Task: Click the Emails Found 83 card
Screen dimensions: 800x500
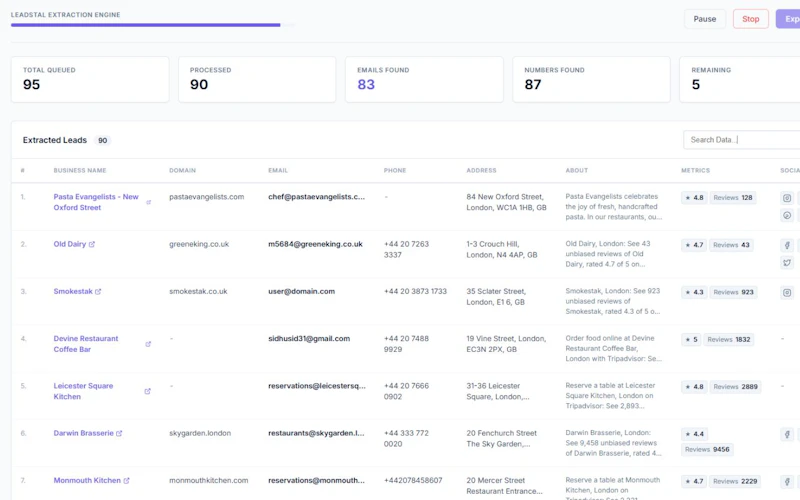Action: pyautogui.click(x=424, y=80)
